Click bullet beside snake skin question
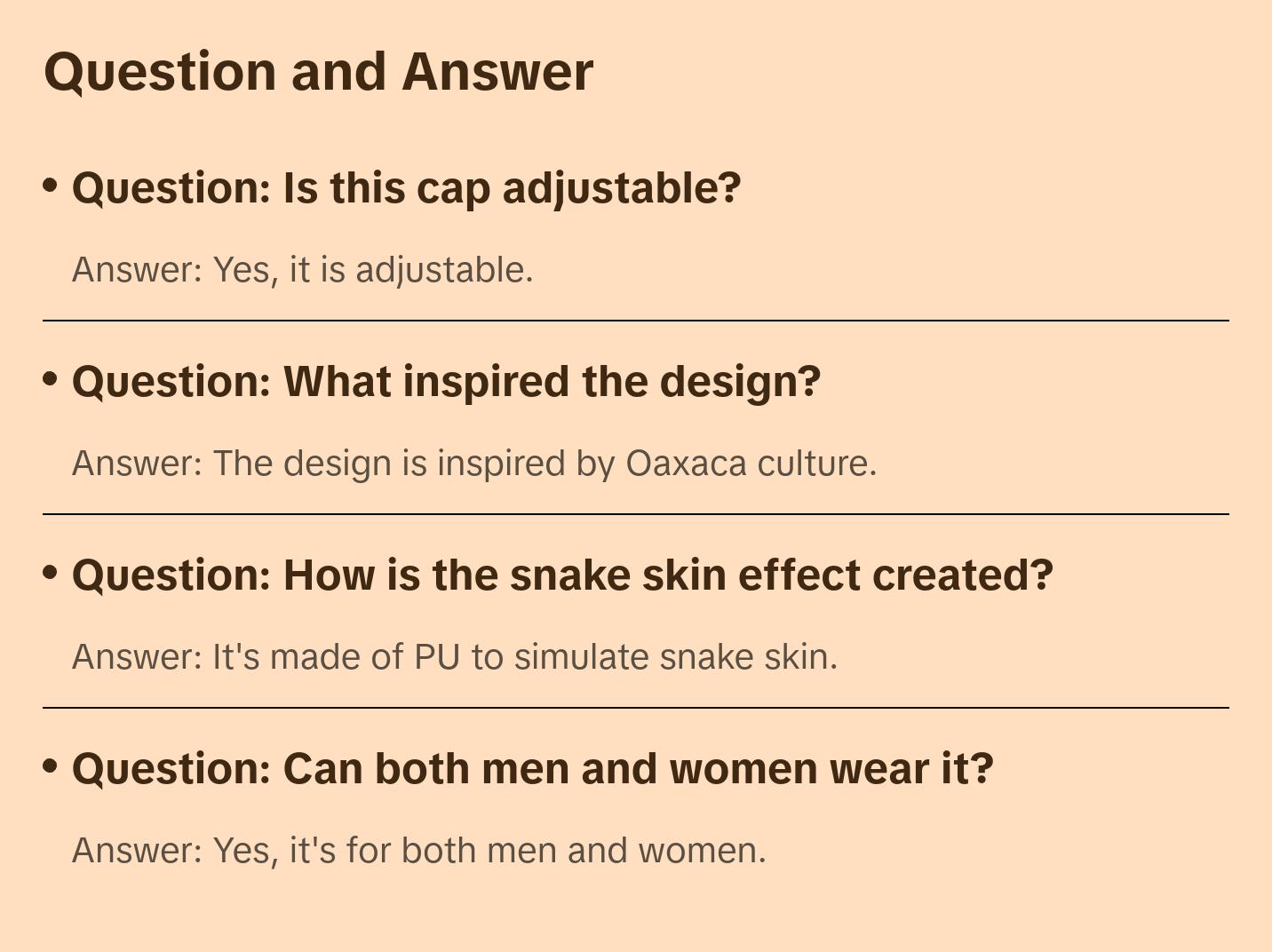The height and width of the screenshot is (952, 1272). (x=51, y=573)
